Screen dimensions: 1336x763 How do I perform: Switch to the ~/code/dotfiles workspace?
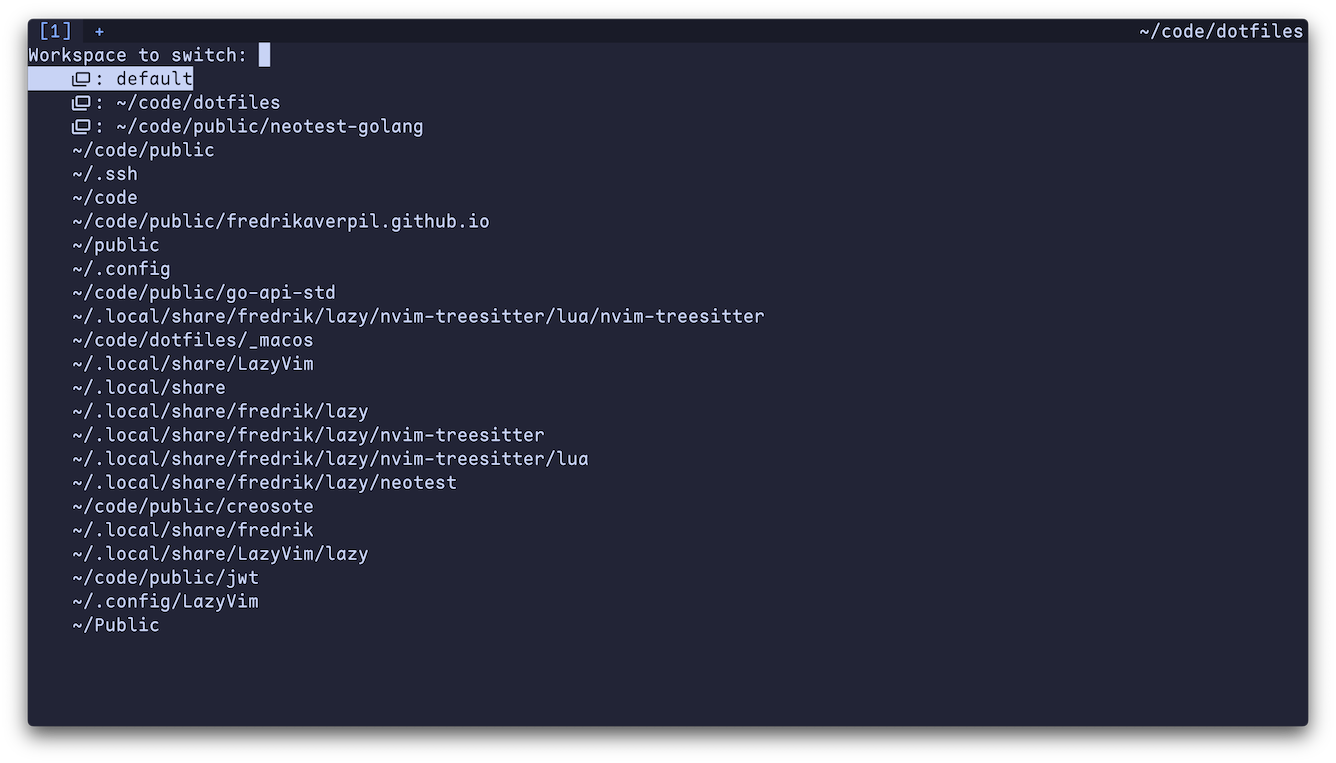[198, 102]
